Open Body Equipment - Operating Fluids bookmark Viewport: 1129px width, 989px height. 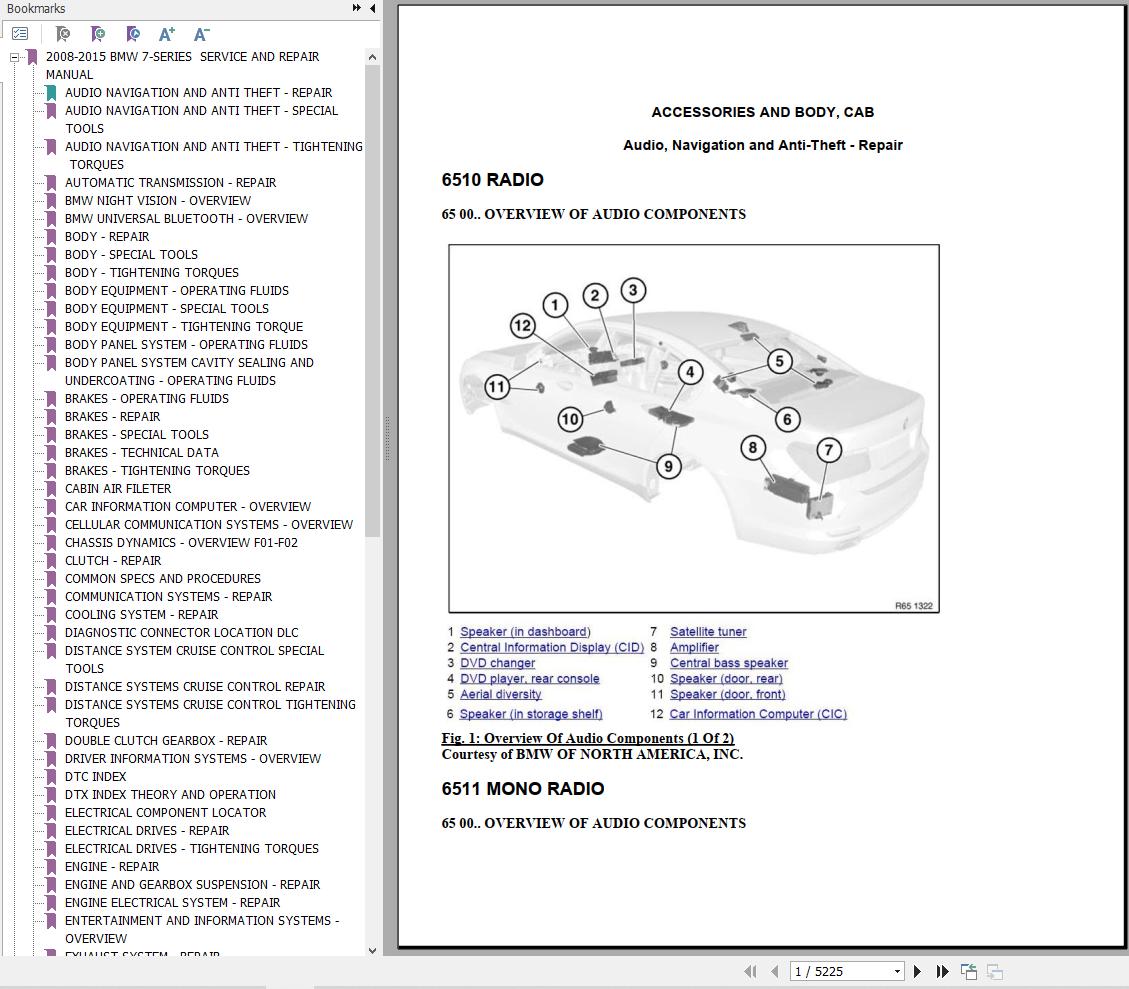click(176, 291)
